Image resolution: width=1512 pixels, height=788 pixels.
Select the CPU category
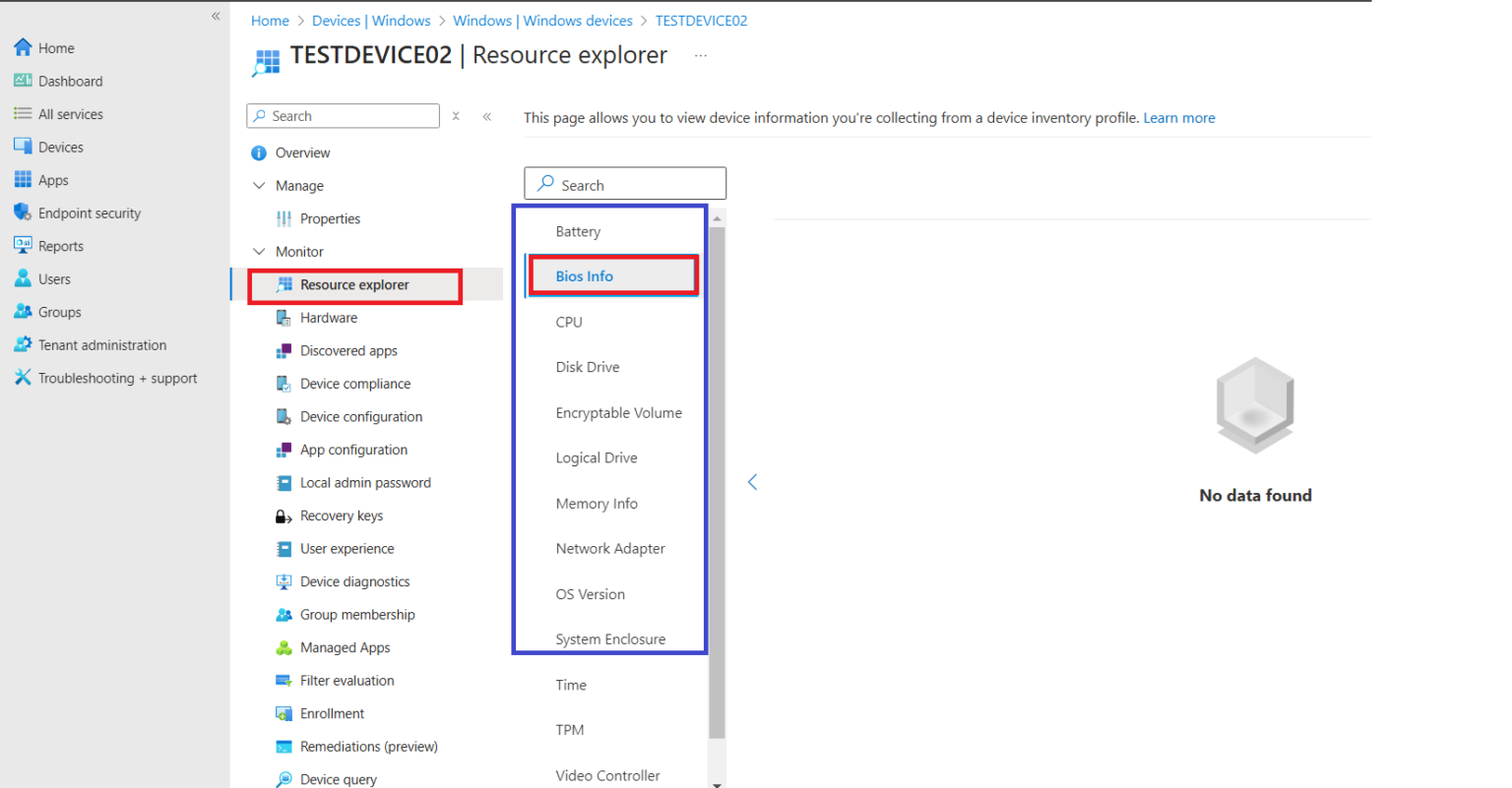569,322
